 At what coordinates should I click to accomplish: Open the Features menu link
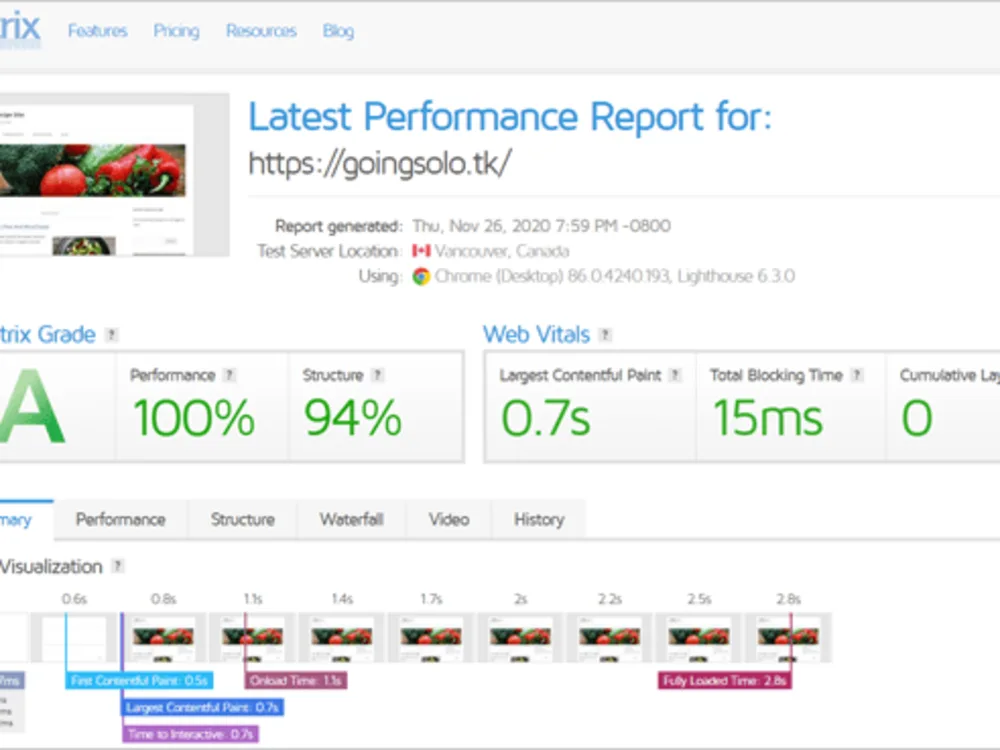98,31
